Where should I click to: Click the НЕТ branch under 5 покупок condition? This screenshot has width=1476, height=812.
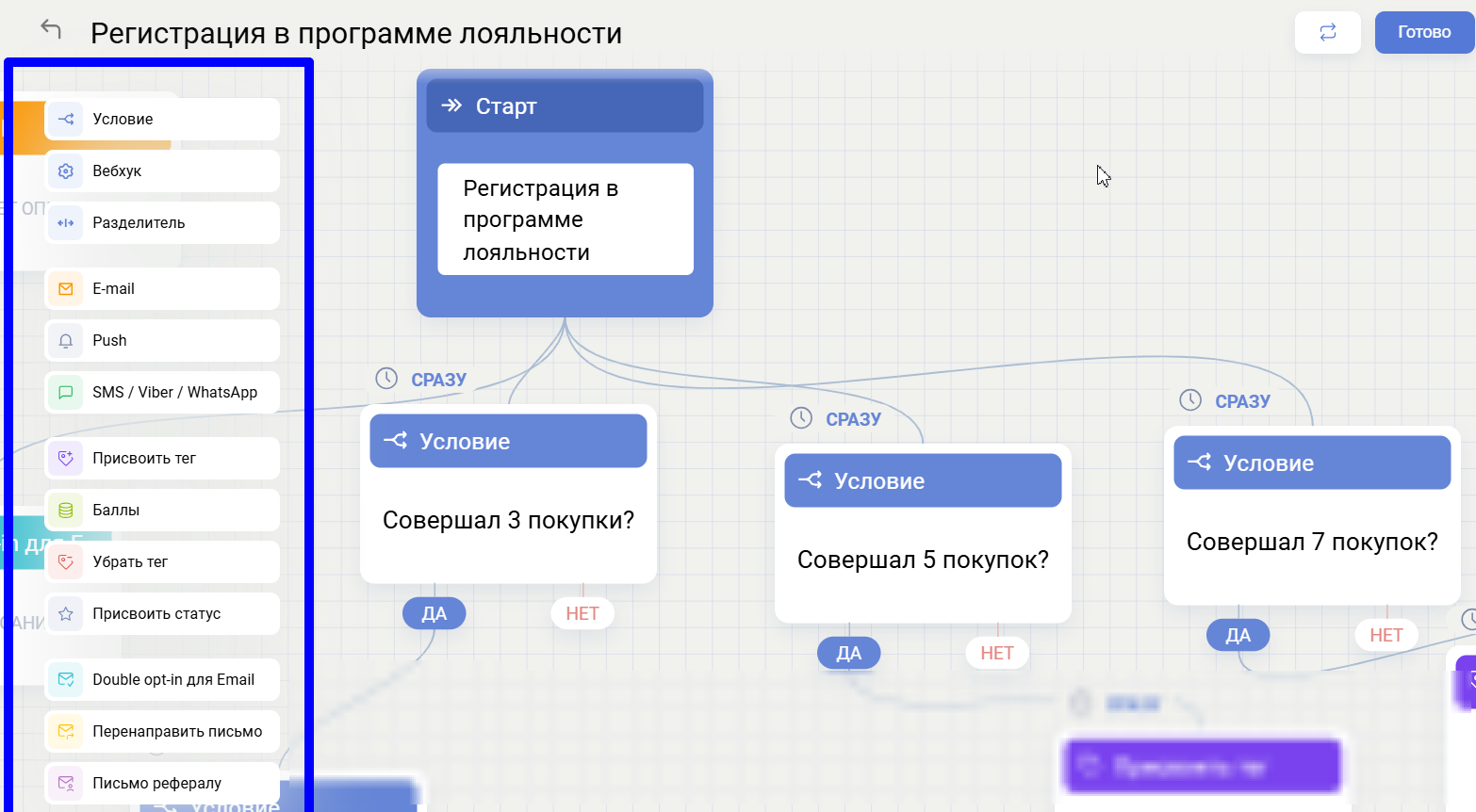(996, 654)
